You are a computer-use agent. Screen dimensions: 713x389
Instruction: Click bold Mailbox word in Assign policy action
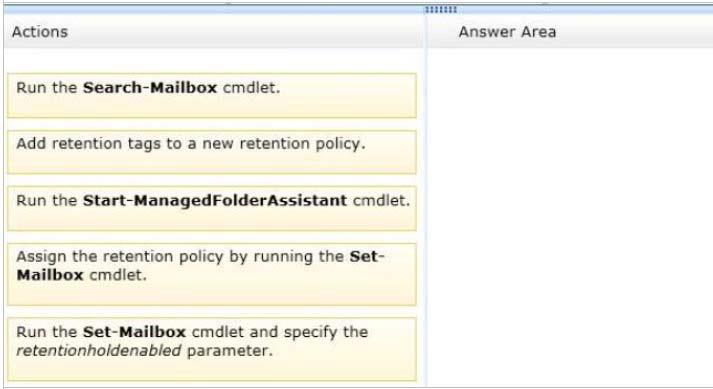coord(50,275)
